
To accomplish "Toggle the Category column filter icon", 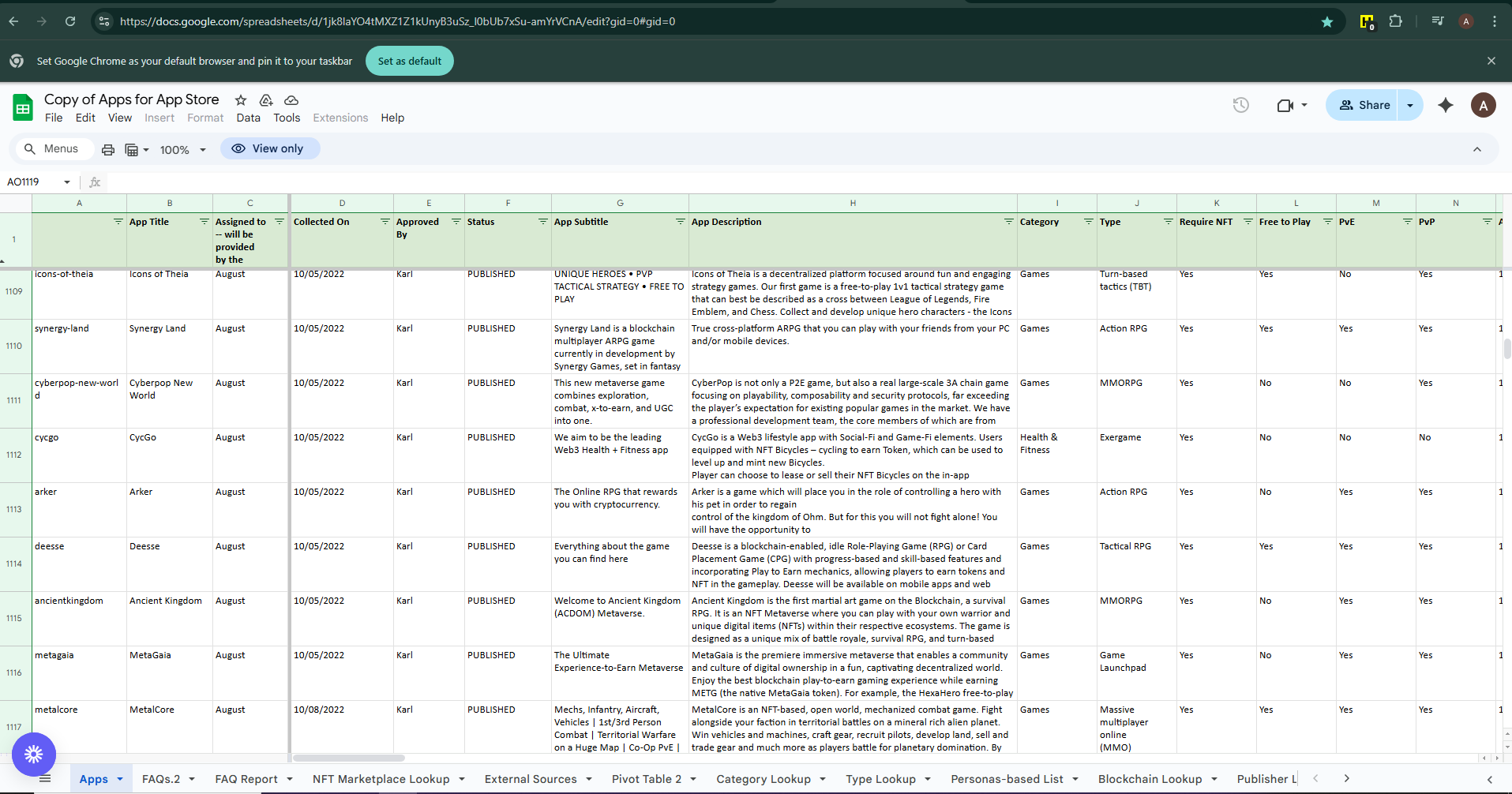I will tap(1088, 222).
